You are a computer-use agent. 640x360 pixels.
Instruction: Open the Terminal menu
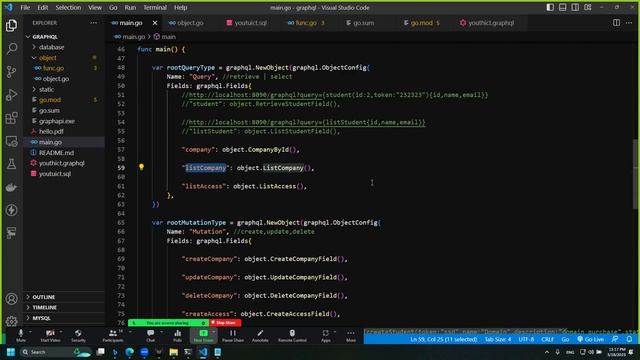click(155, 7)
